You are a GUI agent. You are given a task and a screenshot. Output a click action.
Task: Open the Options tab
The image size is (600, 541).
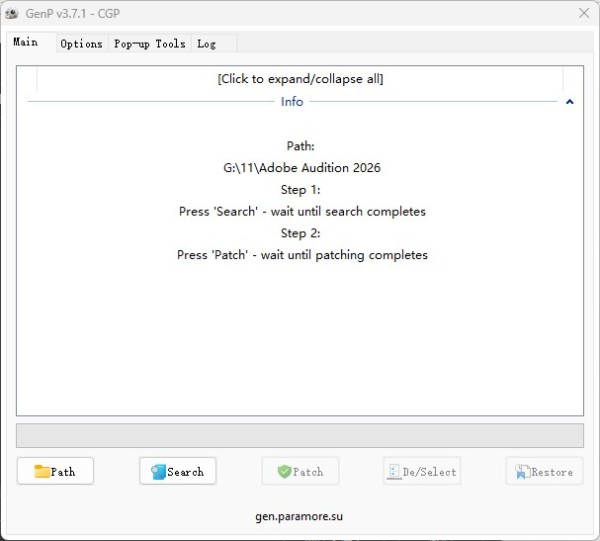(82, 44)
